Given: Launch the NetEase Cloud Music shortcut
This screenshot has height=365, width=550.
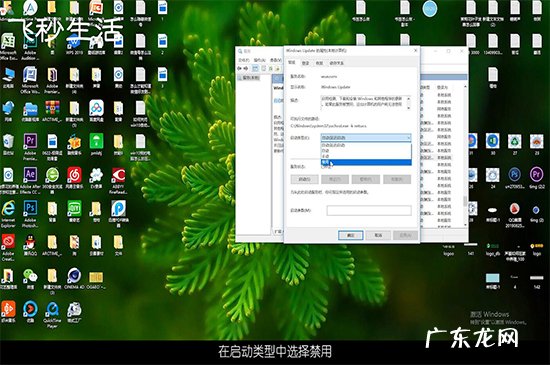Looking at the screenshot, I should pos(74,175).
